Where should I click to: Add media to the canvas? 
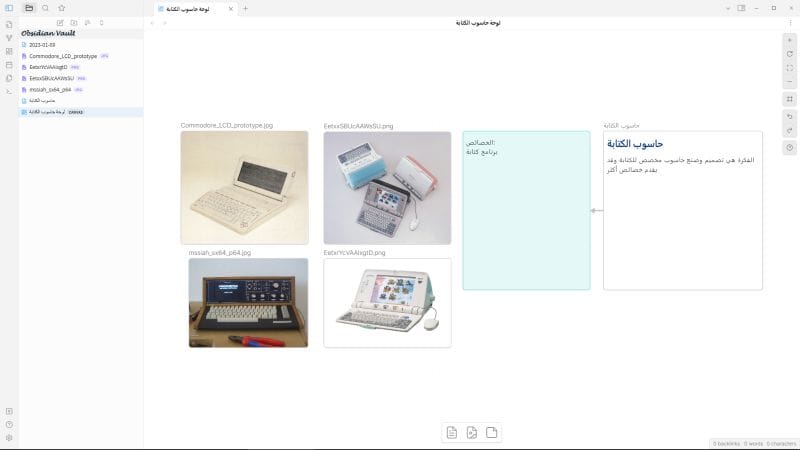click(491, 432)
